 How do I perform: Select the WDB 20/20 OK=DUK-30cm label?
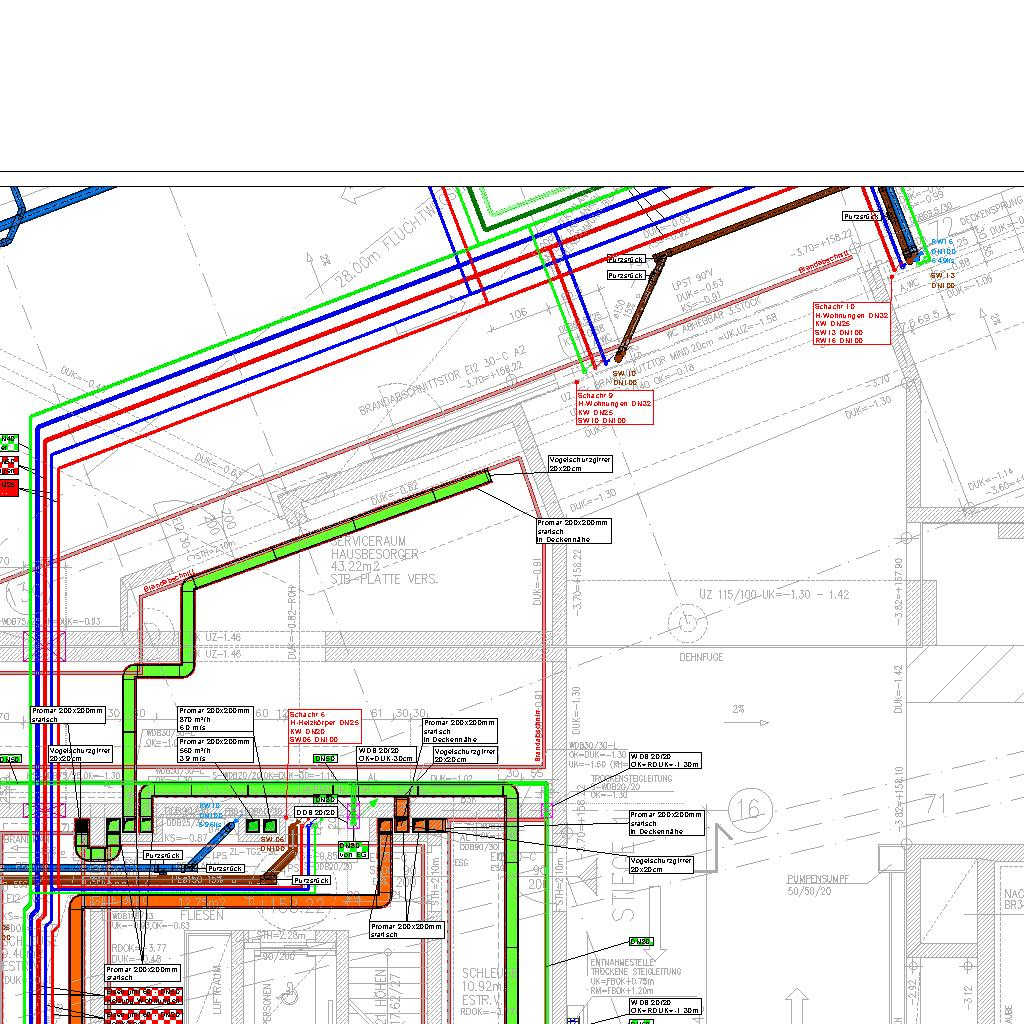[386, 754]
